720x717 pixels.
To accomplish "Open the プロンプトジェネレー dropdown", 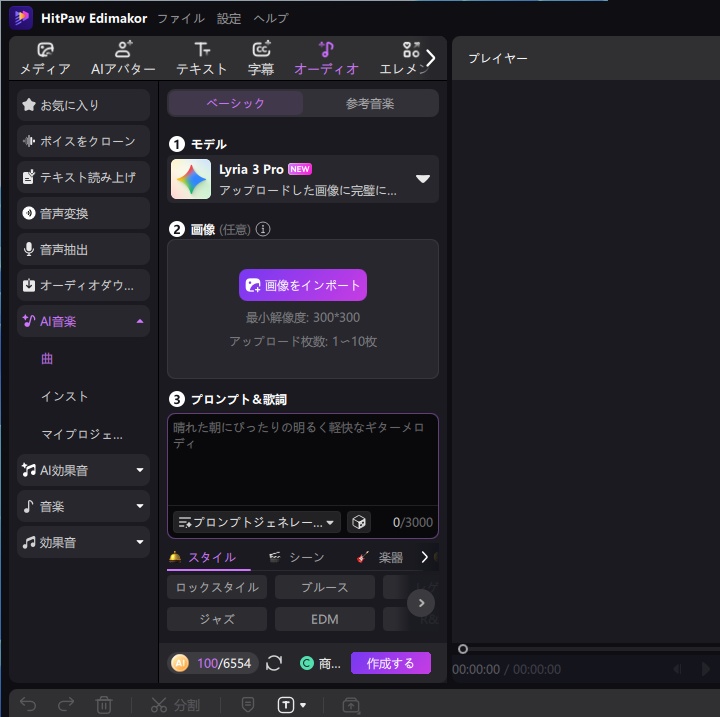I will (257, 522).
